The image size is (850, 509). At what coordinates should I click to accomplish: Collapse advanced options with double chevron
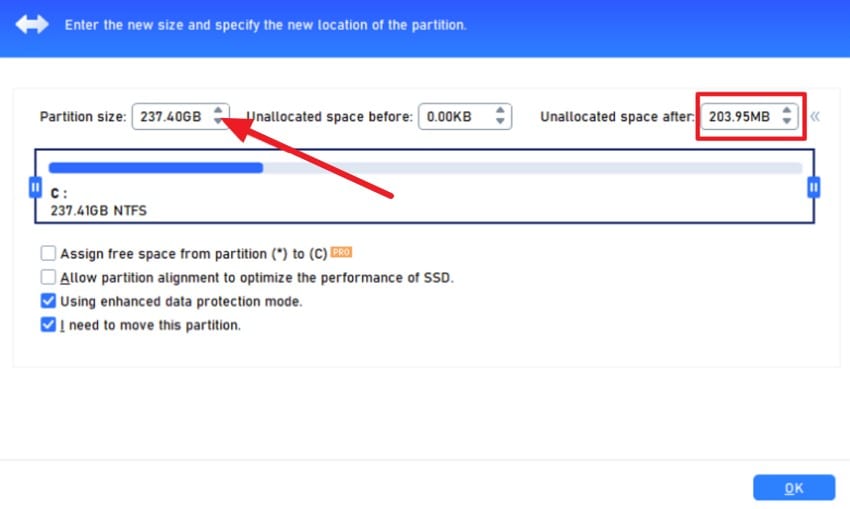click(815, 117)
